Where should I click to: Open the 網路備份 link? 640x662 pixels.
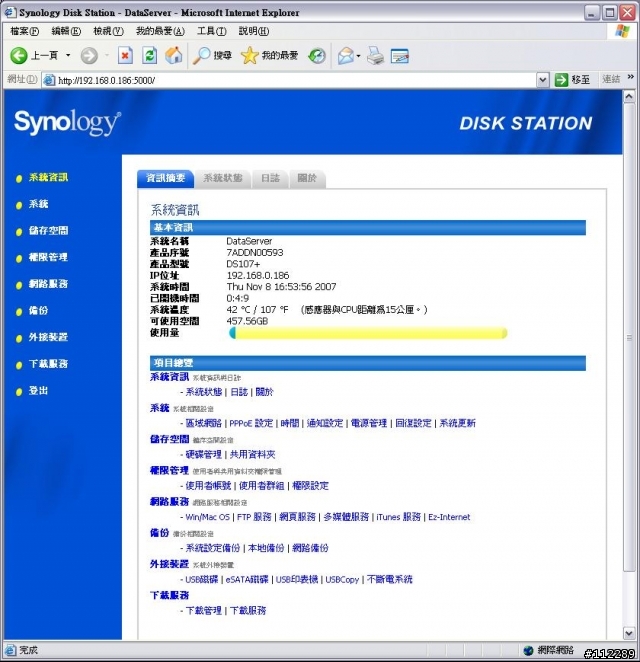pyautogui.click(x=310, y=548)
